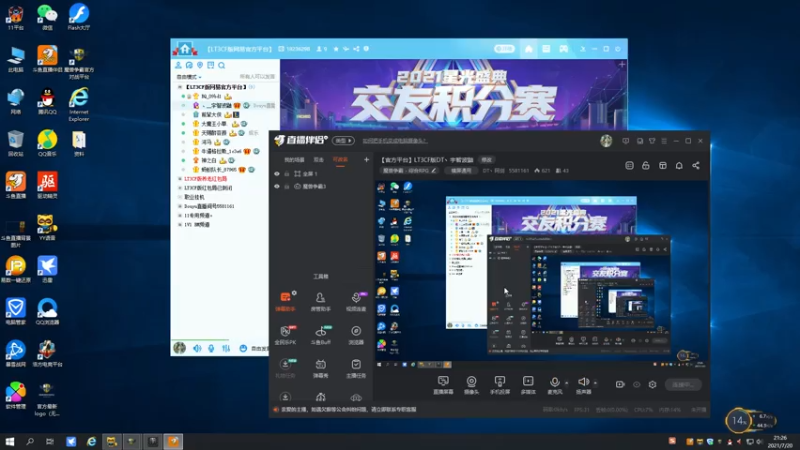This screenshot has height=450, width=800.
Task: Click the layout panel icon above preview
Action: (x=663, y=165)
